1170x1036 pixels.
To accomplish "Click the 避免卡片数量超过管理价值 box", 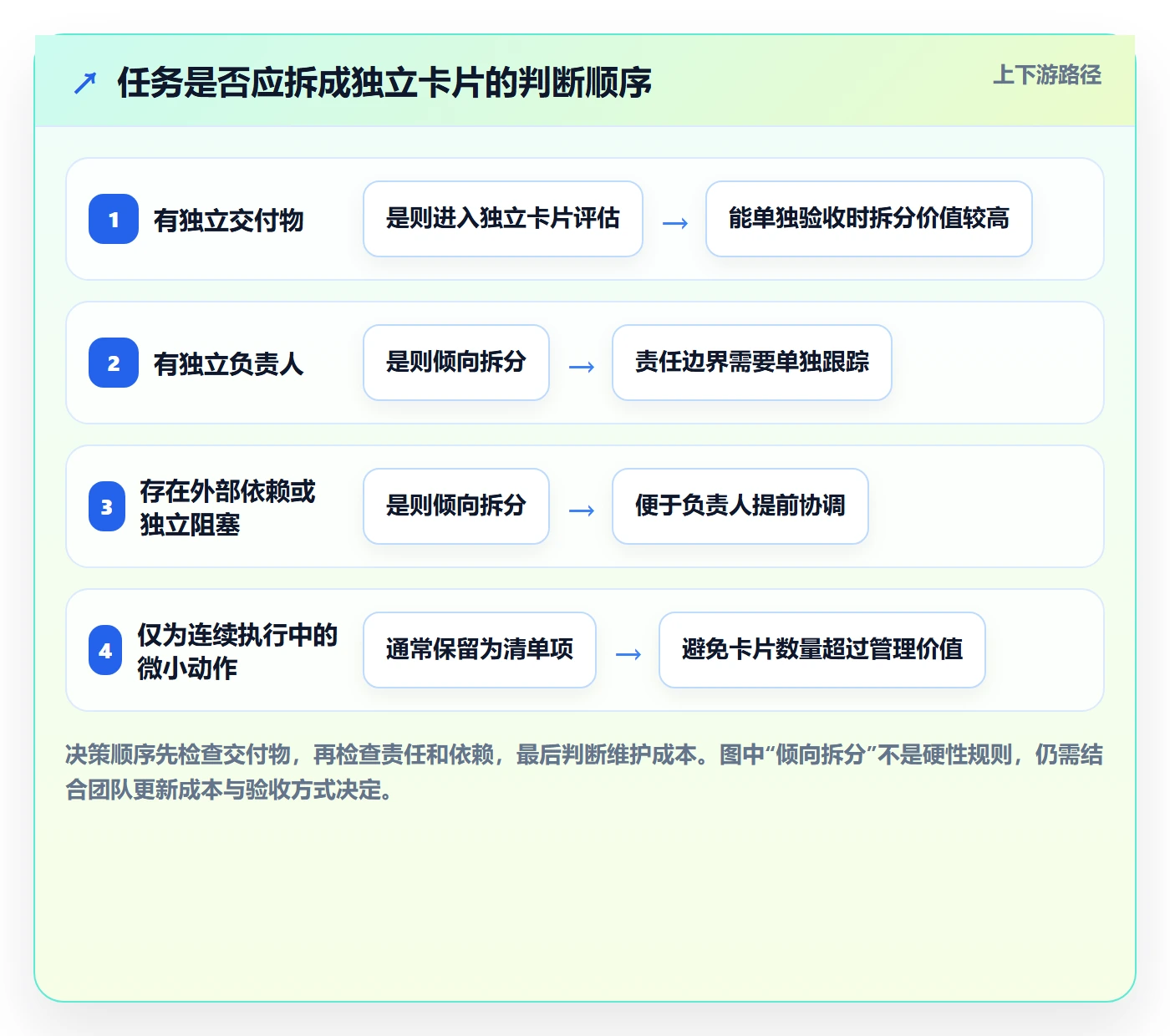I will [x=822, y=650].
